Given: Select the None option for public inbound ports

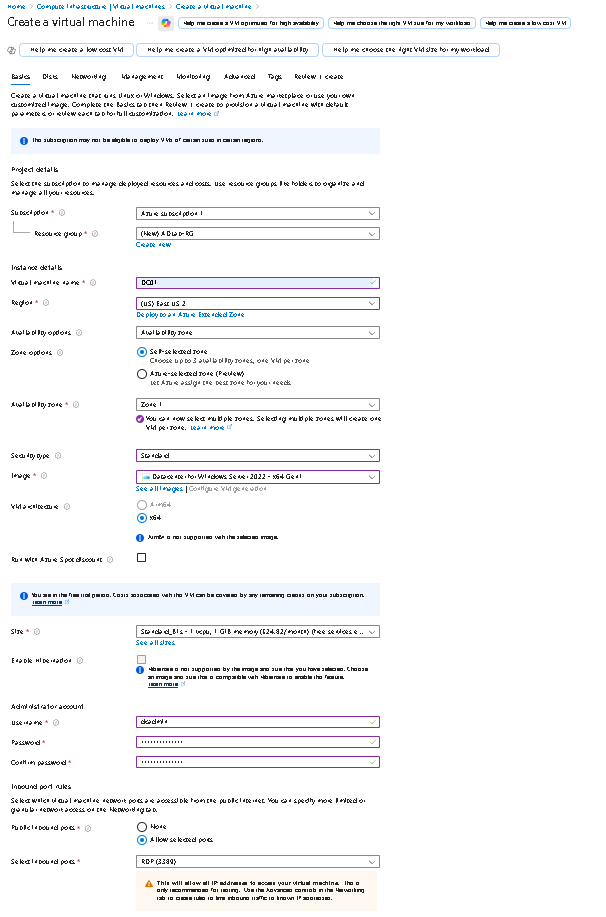Looking at the screenshot, I should pos(143,827).
